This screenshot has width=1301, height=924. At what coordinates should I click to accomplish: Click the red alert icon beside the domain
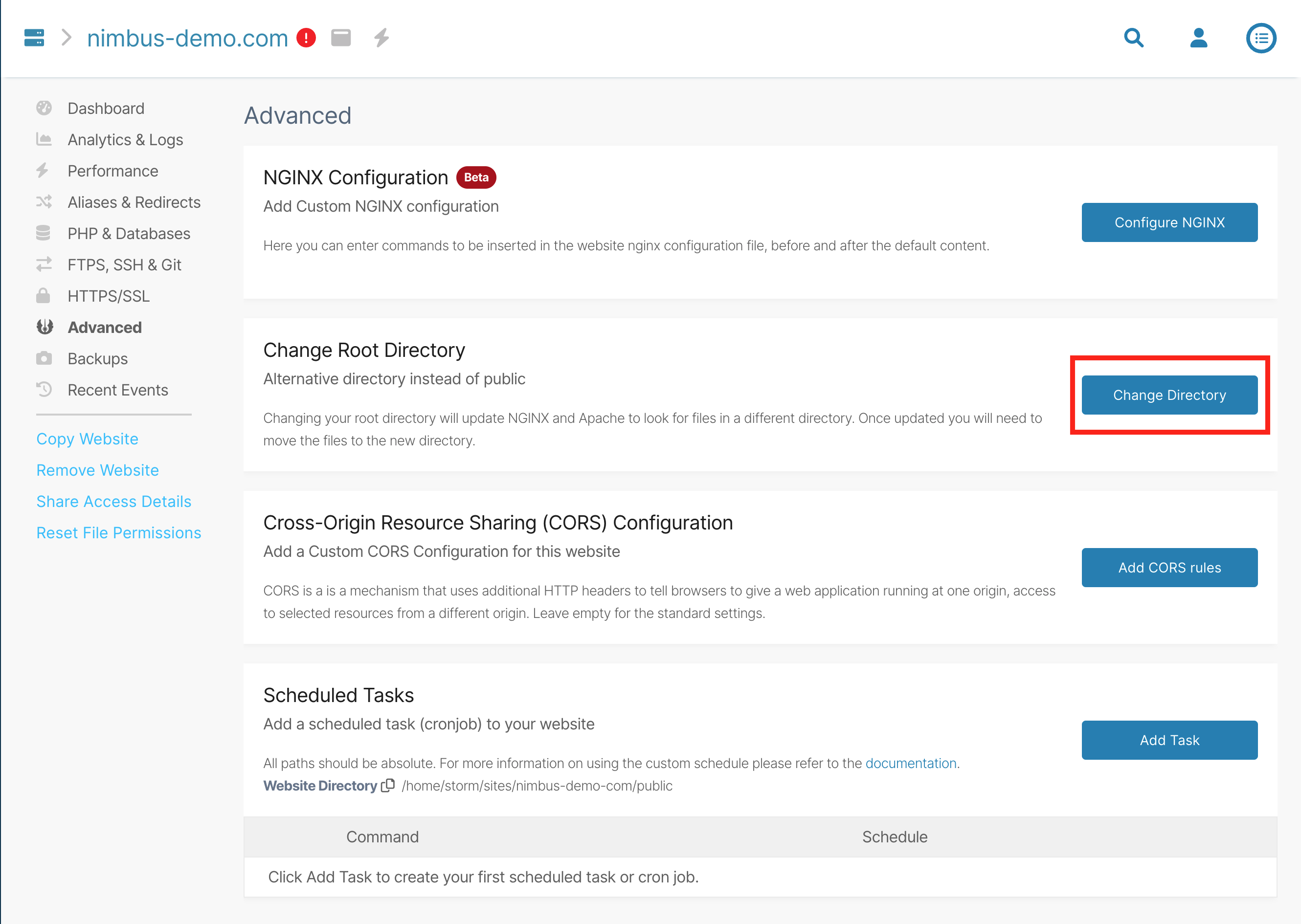pos(306,38)
